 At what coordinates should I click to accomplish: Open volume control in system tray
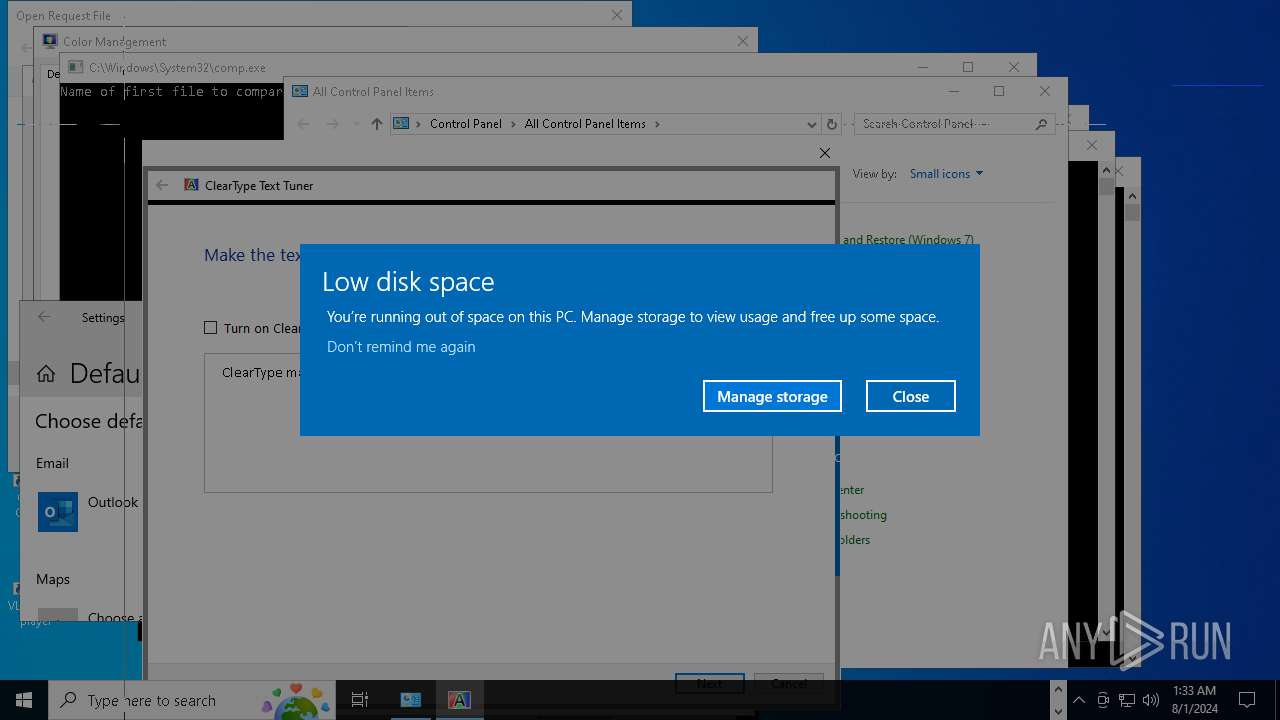coord(1151,700)
